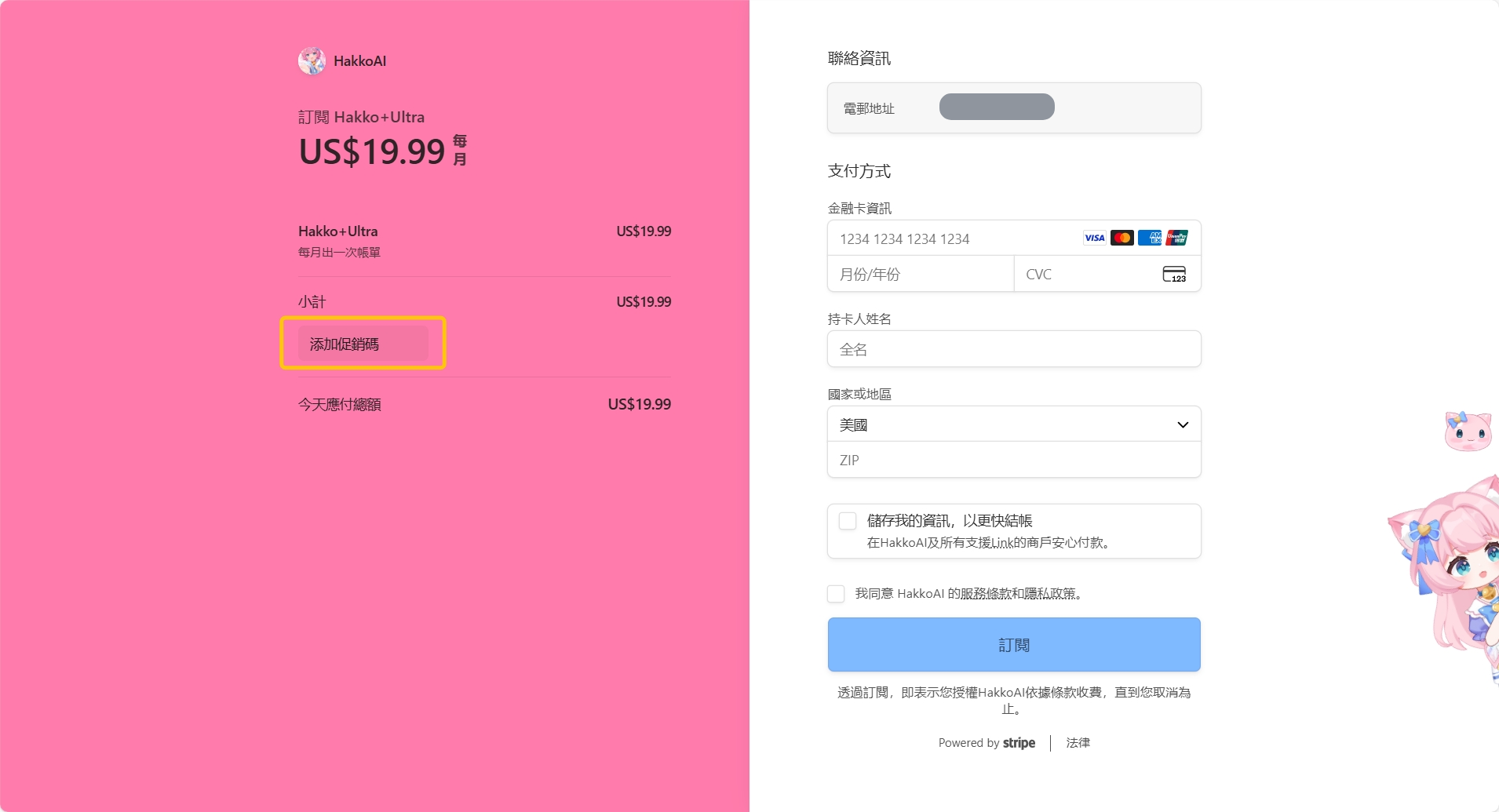Click the pink cat mascot head
Image resolution: width=1499 pixels, height=812 pixels.
coord(1467,431)
